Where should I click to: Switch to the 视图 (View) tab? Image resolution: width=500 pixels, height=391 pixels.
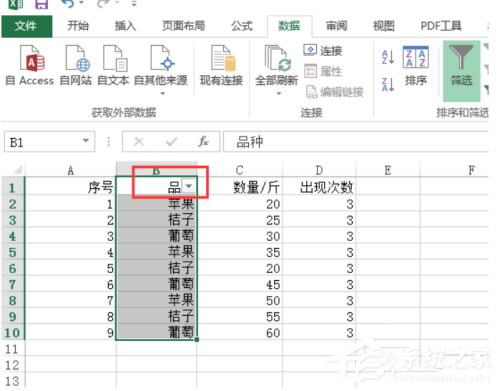point(383,26)
